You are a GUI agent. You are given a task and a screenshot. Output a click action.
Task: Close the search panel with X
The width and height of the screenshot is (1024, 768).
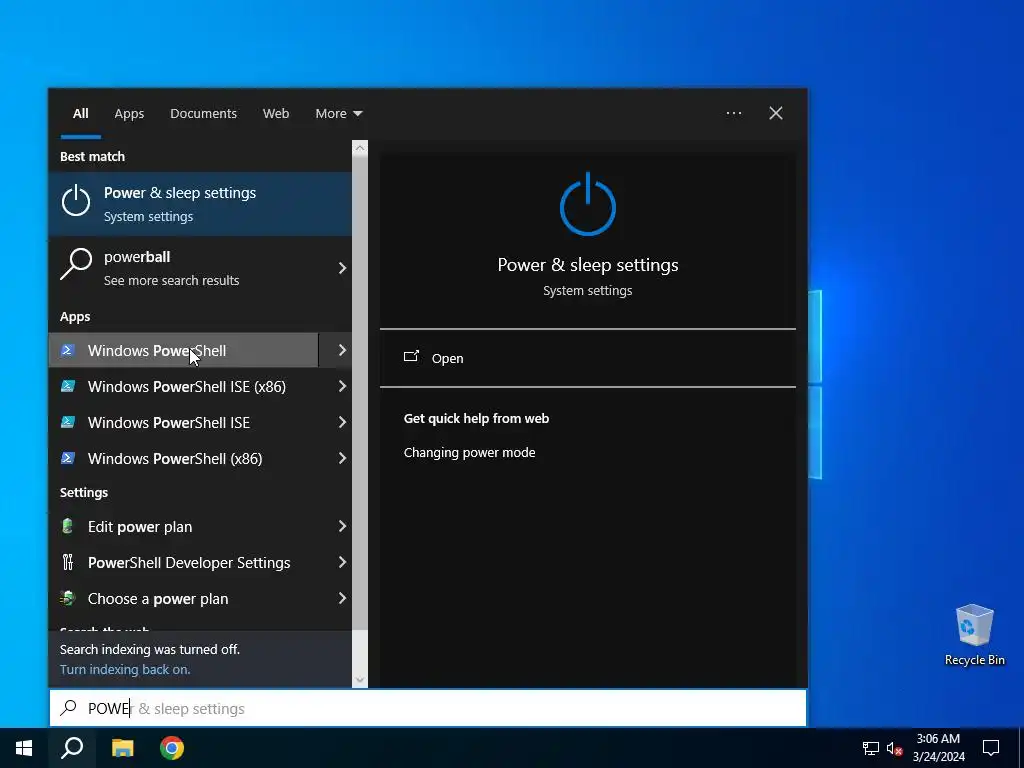pos(776,113)
